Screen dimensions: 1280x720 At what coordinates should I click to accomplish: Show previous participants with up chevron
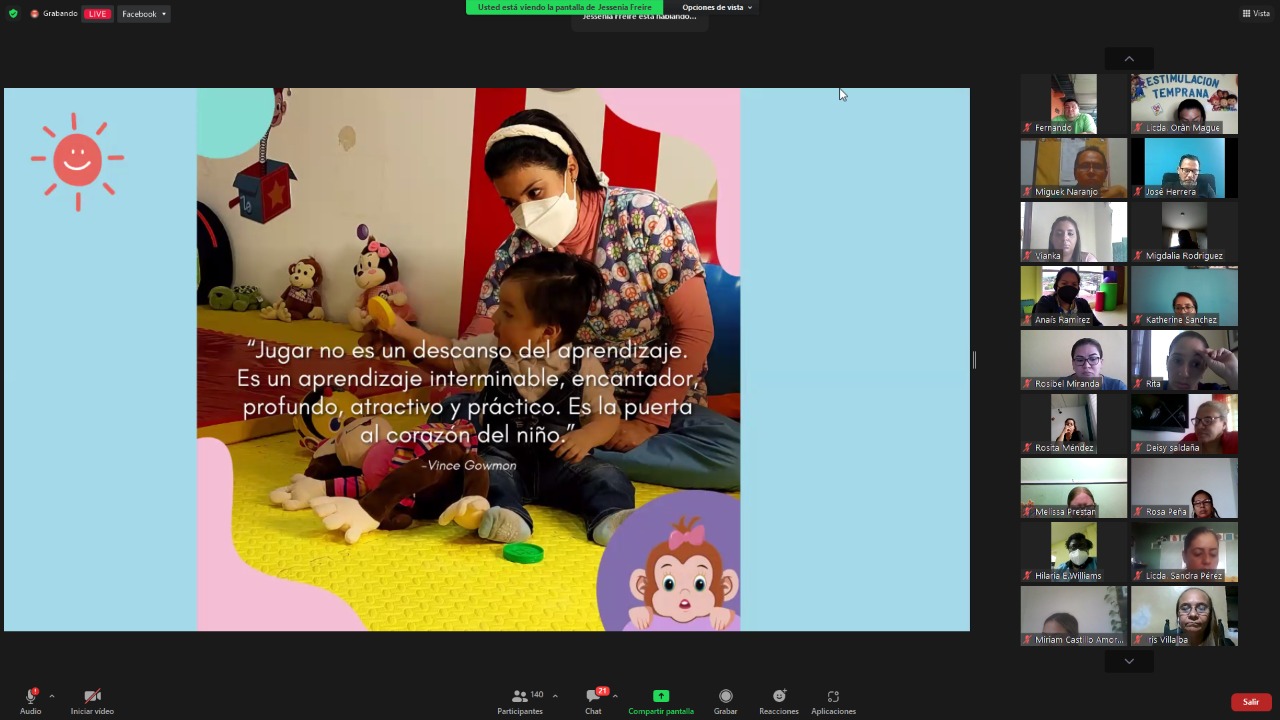[x=1129, y=59]
